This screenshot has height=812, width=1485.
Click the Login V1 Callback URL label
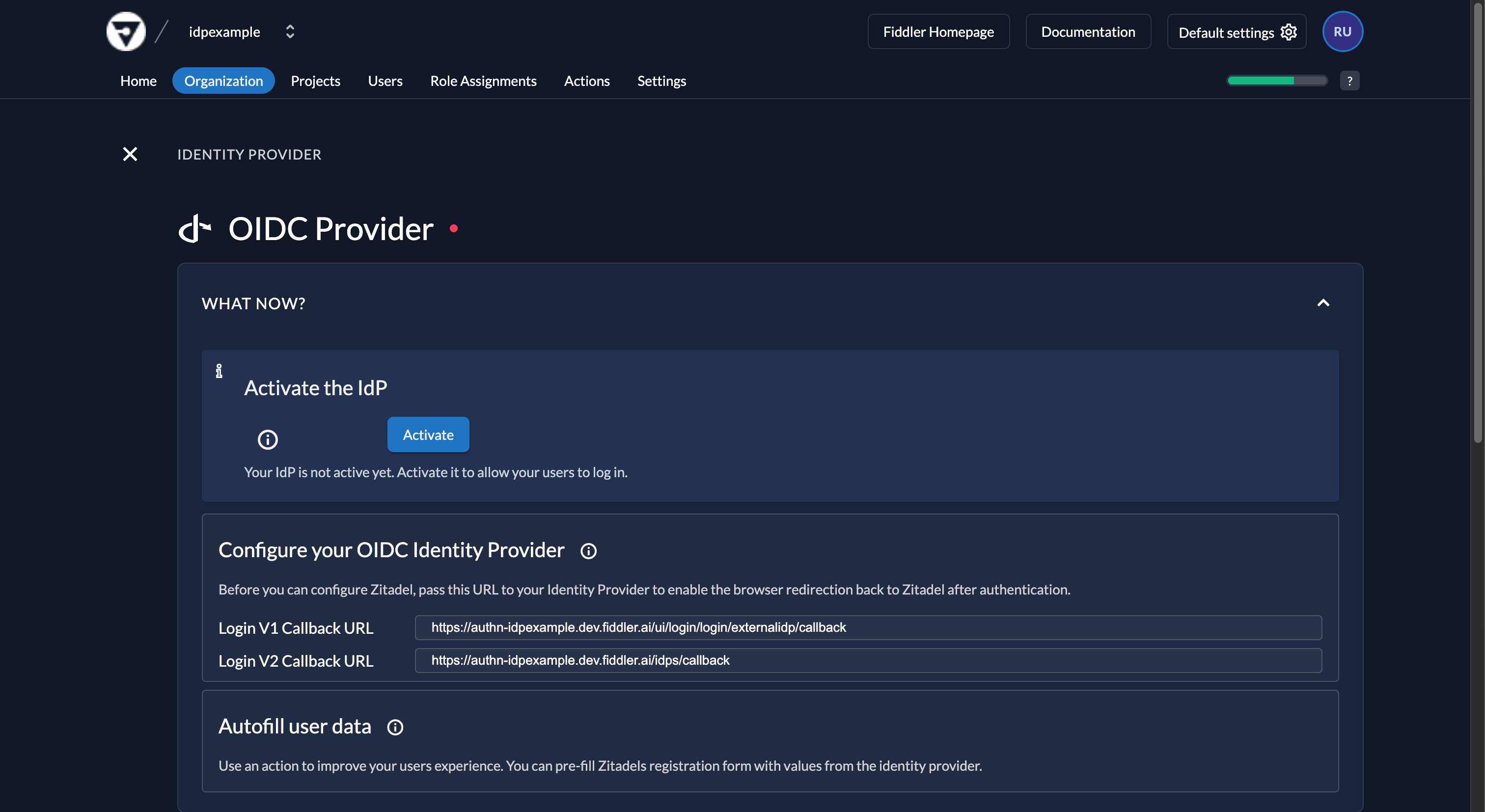click(296, 628)
